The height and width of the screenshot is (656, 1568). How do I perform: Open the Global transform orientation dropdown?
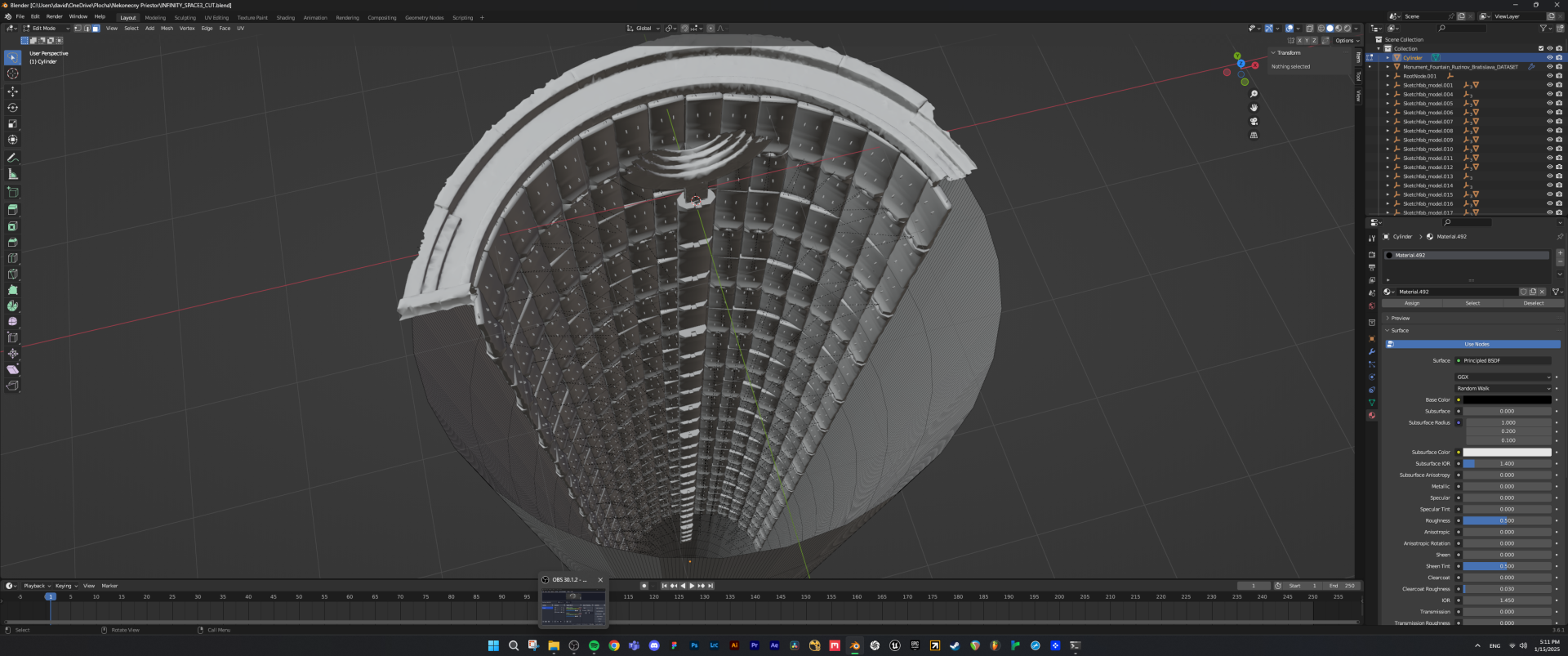[x=644, y=29]
